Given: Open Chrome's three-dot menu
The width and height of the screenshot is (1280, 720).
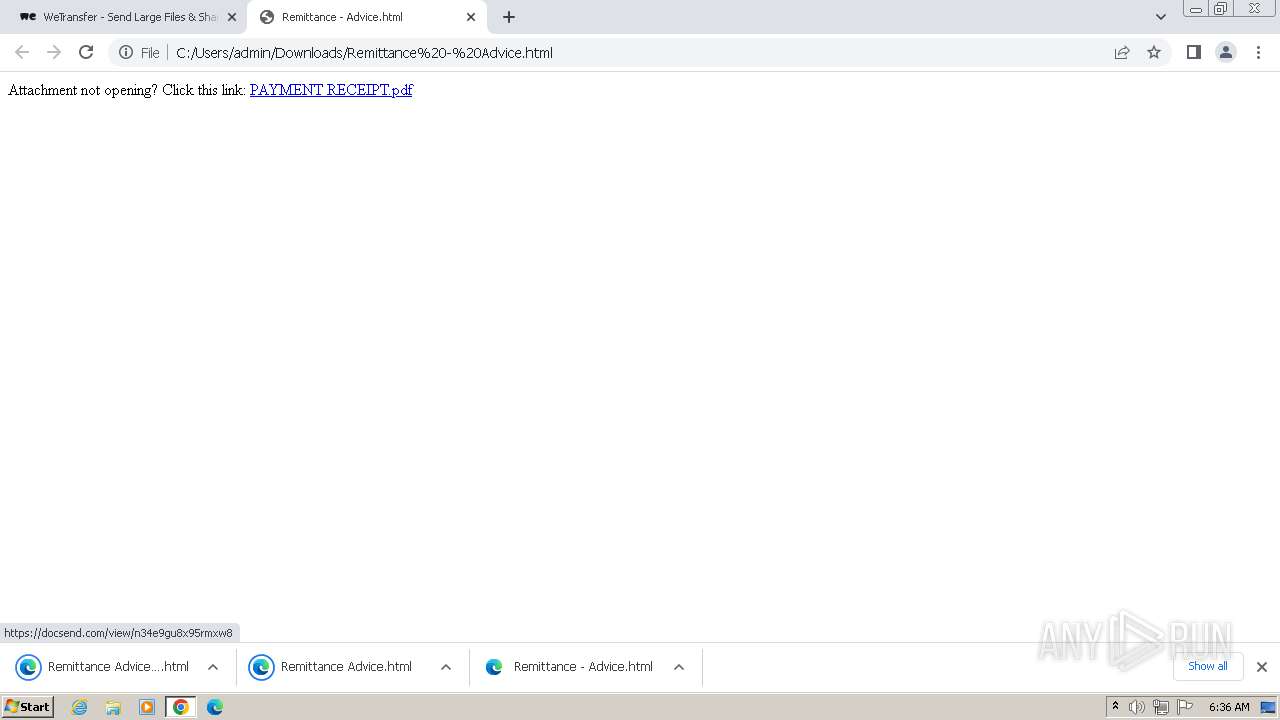Looking at the screenshot, I should pos(1258,53).
